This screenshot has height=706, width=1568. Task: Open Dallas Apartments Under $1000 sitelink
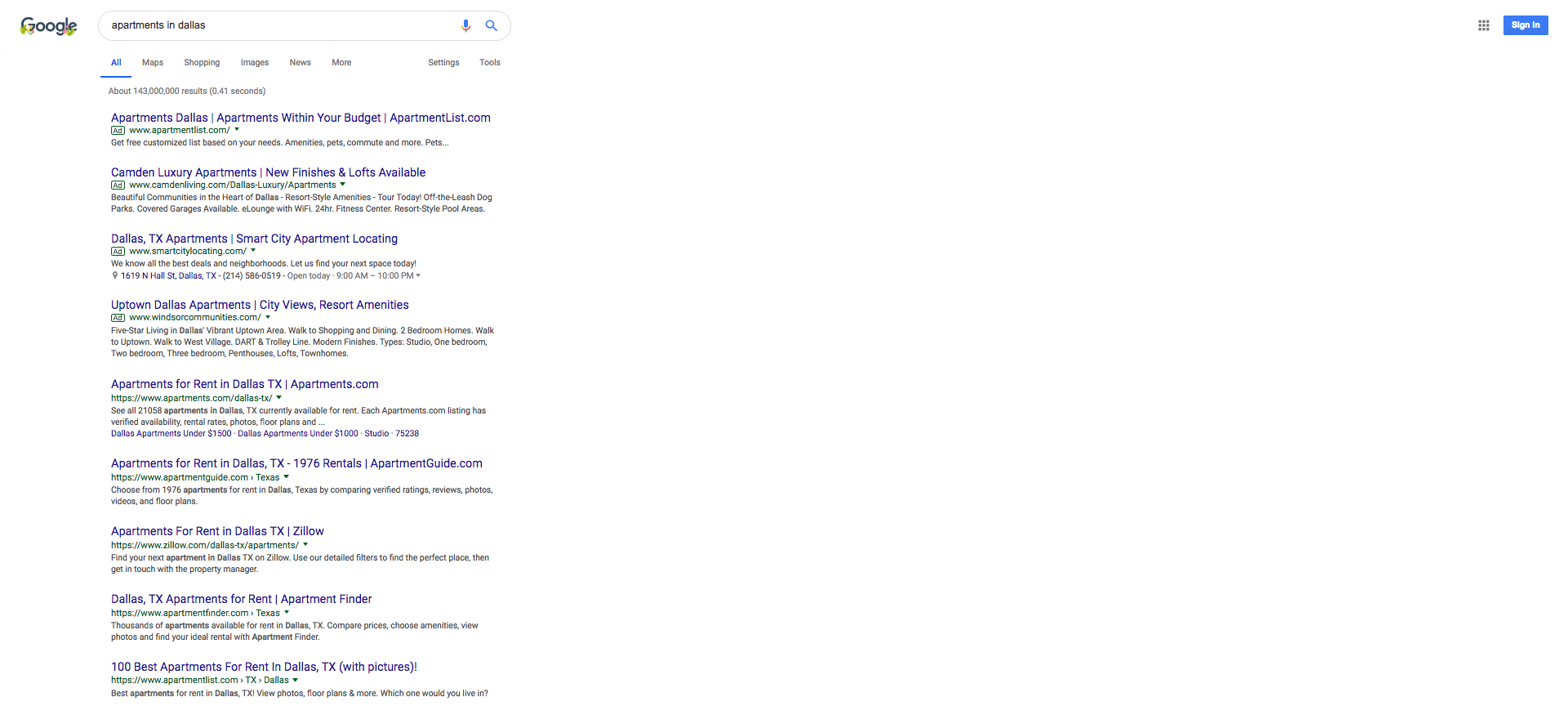[298, 434]
